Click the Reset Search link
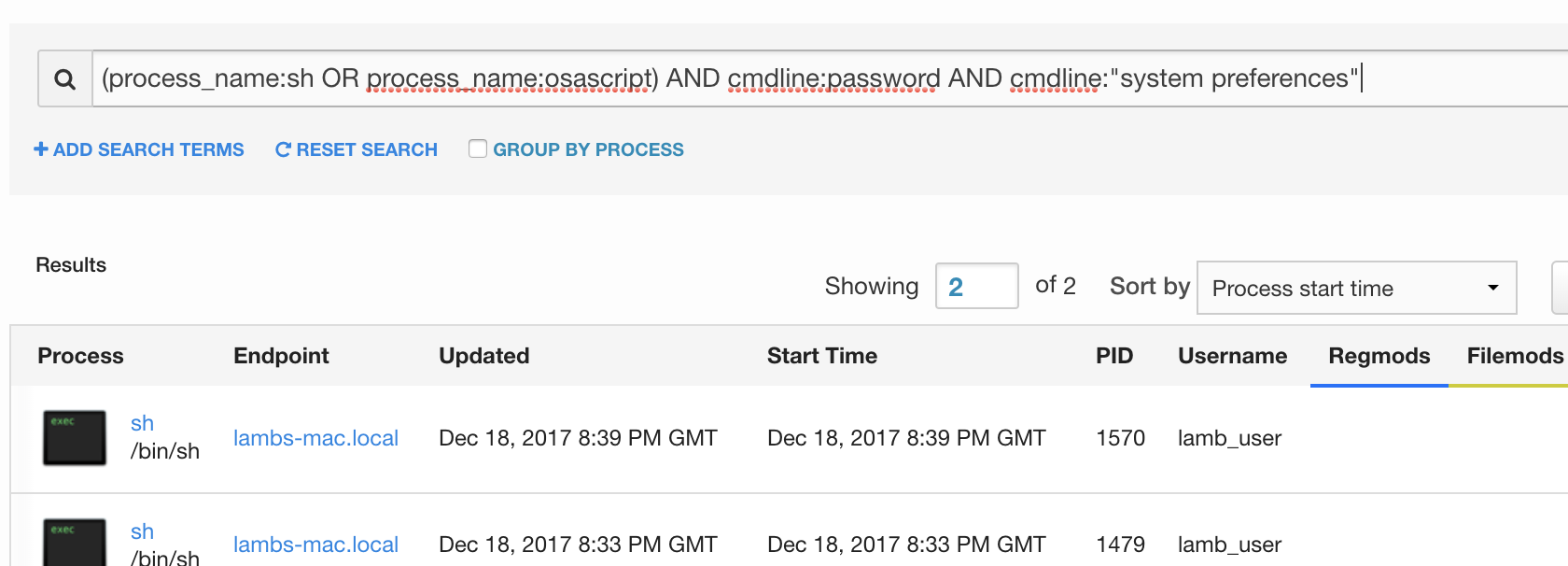 coord(367,149)
